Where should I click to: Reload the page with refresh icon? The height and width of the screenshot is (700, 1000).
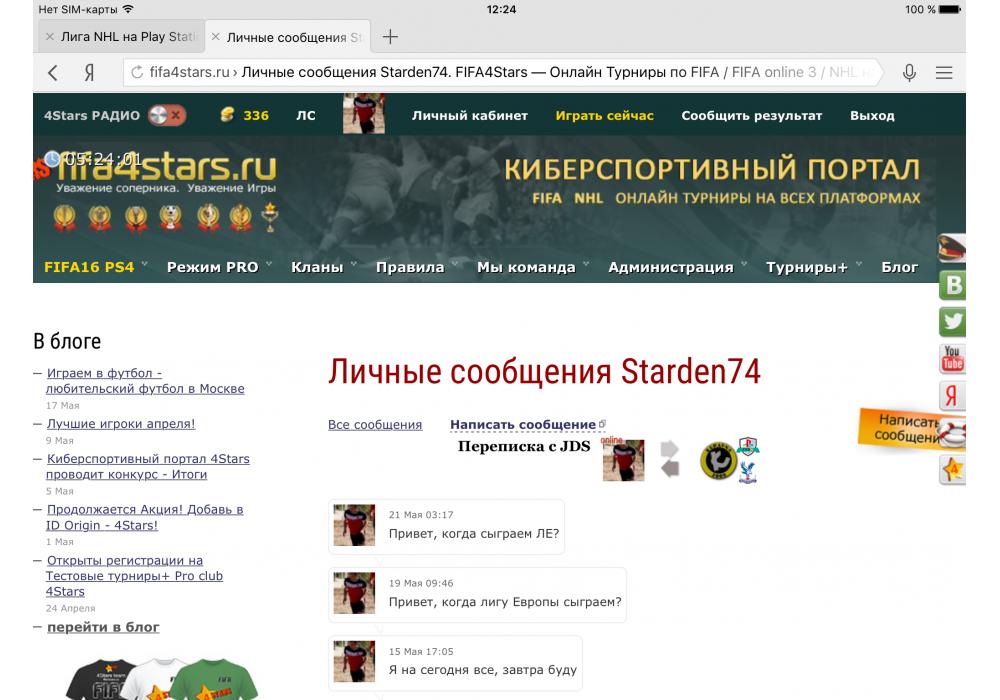(137, 72)
